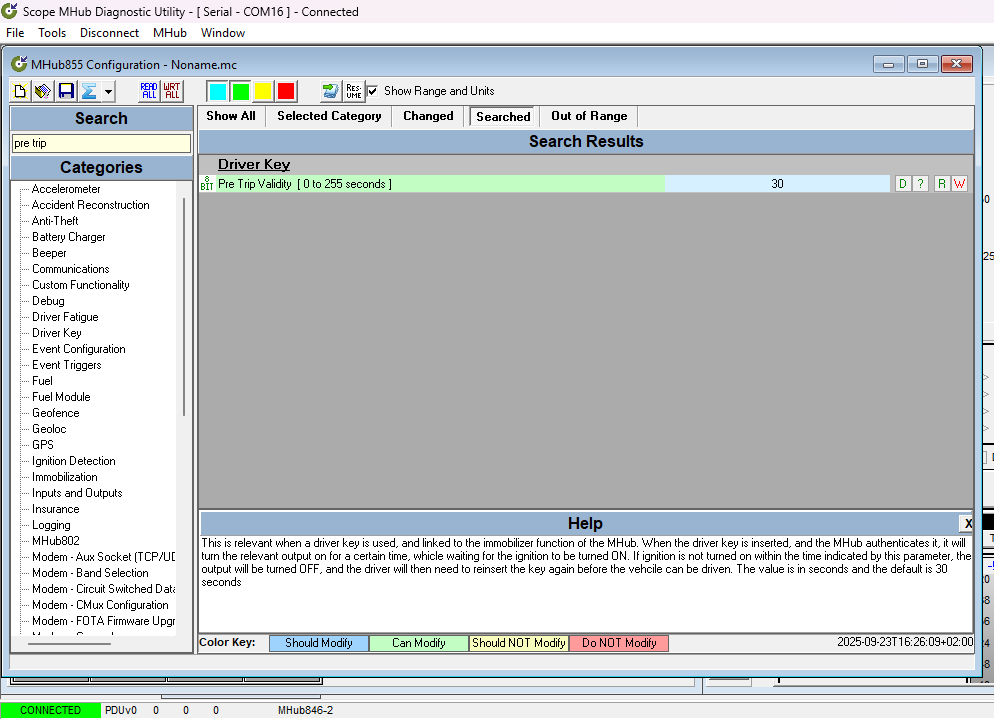Click the R read button for Pre Trip Validity
The height and width of the screenshot is (719, 994).
click(942, 184)
